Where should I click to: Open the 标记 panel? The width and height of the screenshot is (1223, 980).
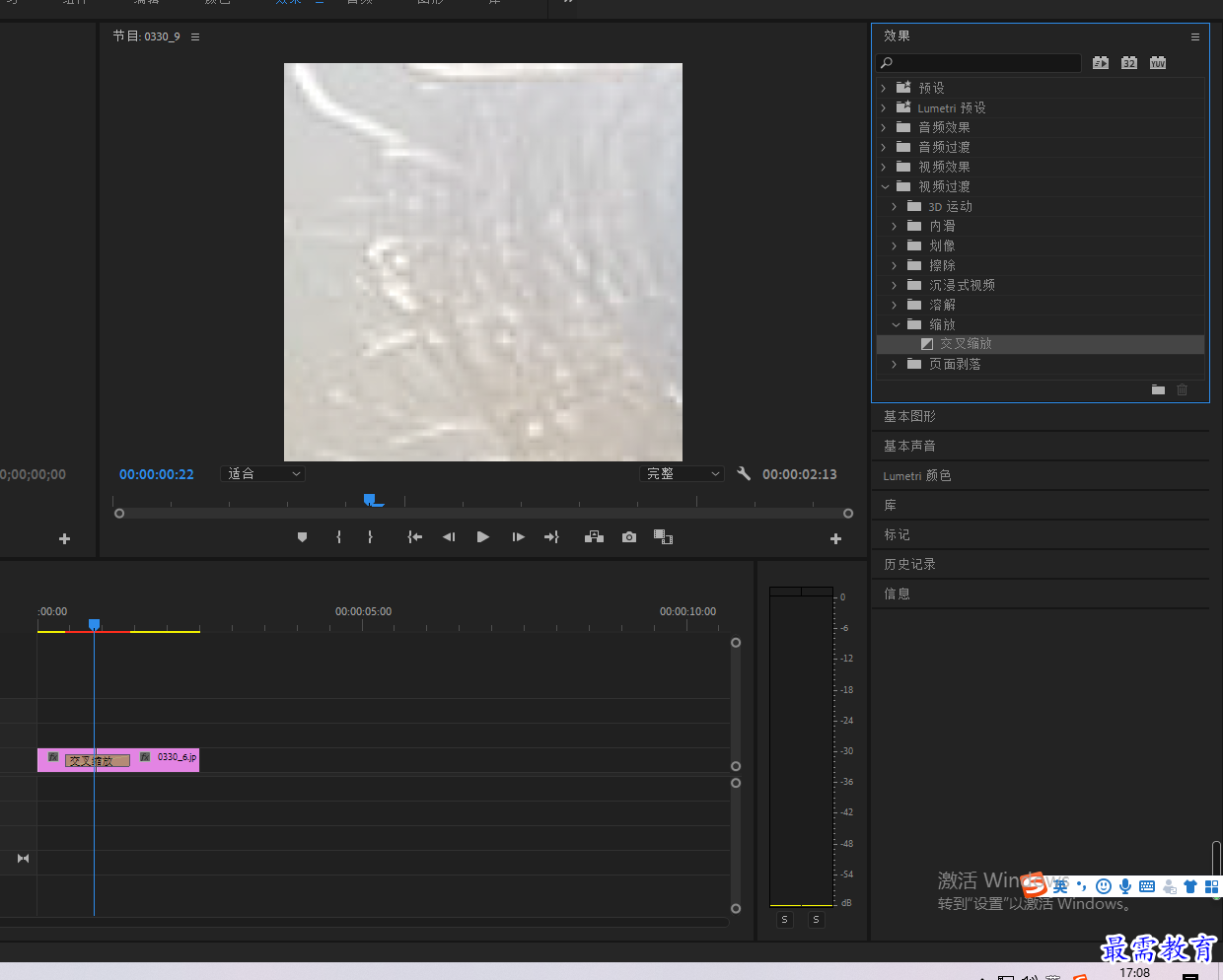[x=897, y=534]
